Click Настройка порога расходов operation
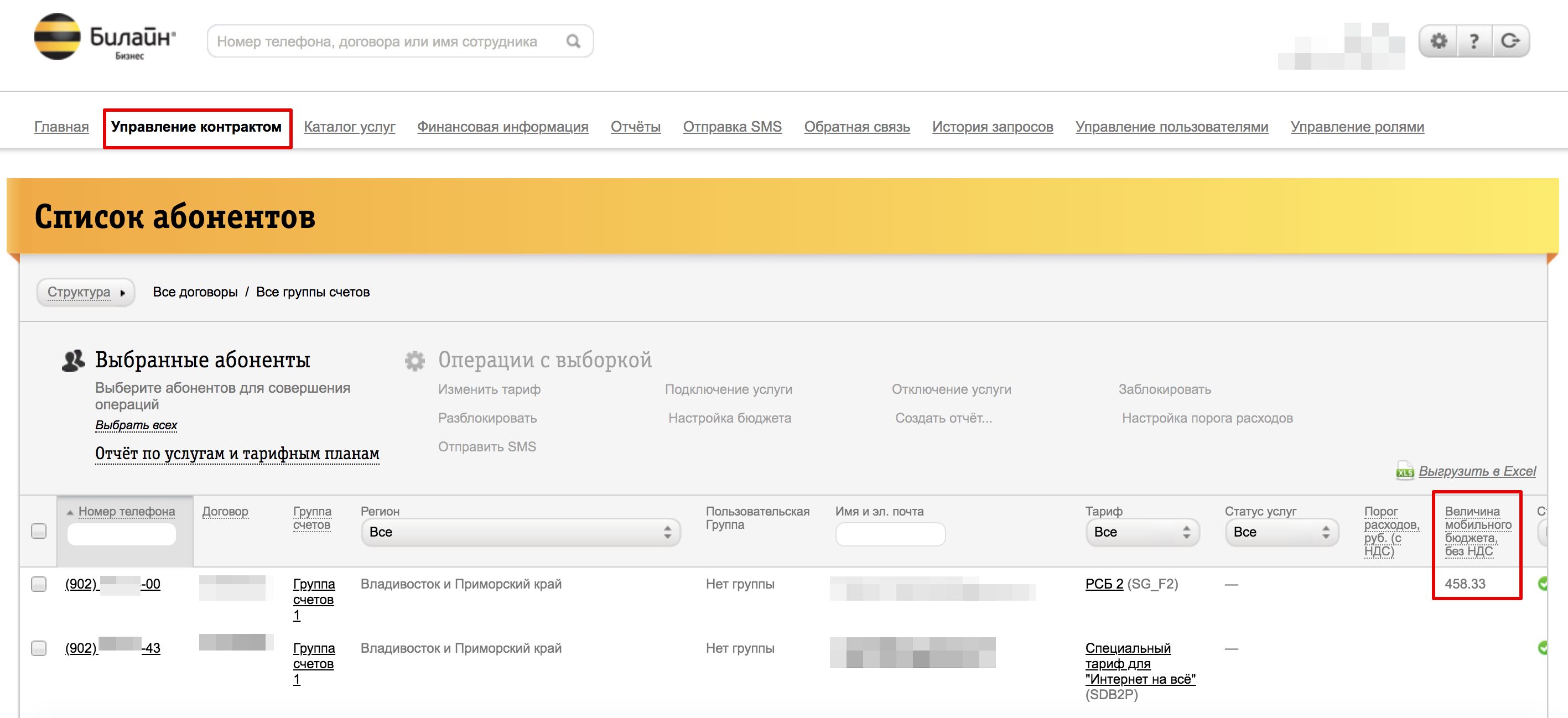The height and width of the screenshot is (718, 1568). pos(1207,418)
